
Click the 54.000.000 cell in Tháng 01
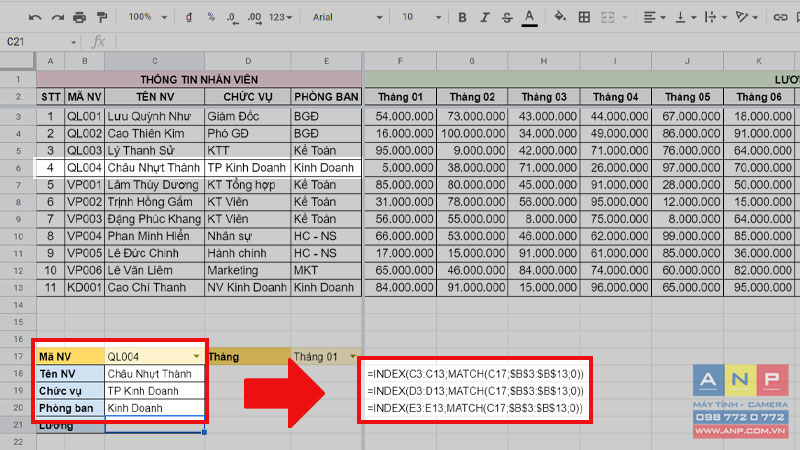click(x=400, y=116)
